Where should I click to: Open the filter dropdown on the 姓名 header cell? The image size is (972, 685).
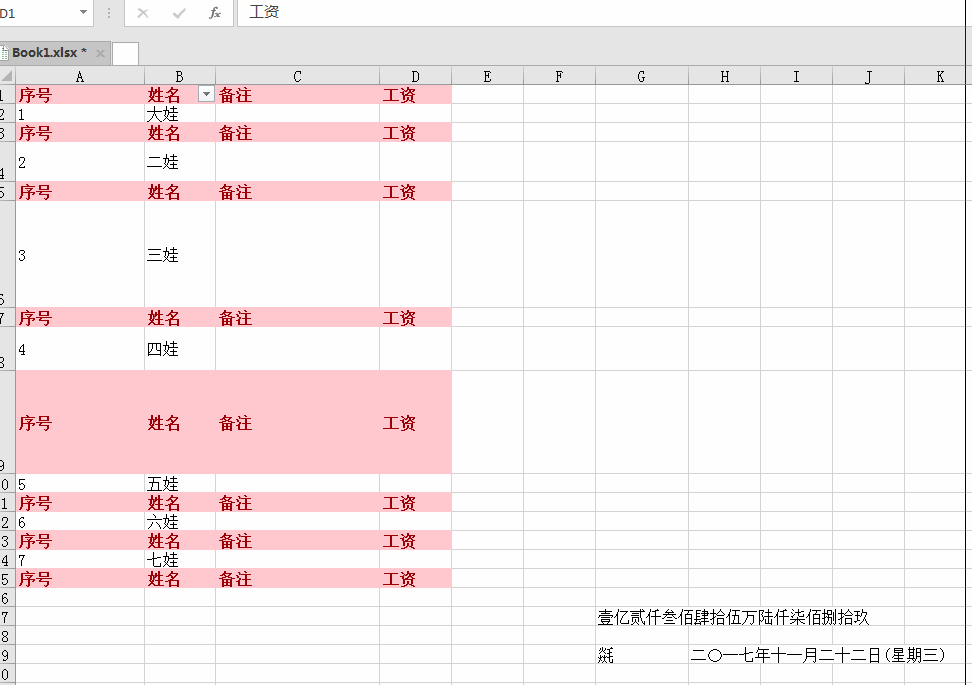click(206, 94)
